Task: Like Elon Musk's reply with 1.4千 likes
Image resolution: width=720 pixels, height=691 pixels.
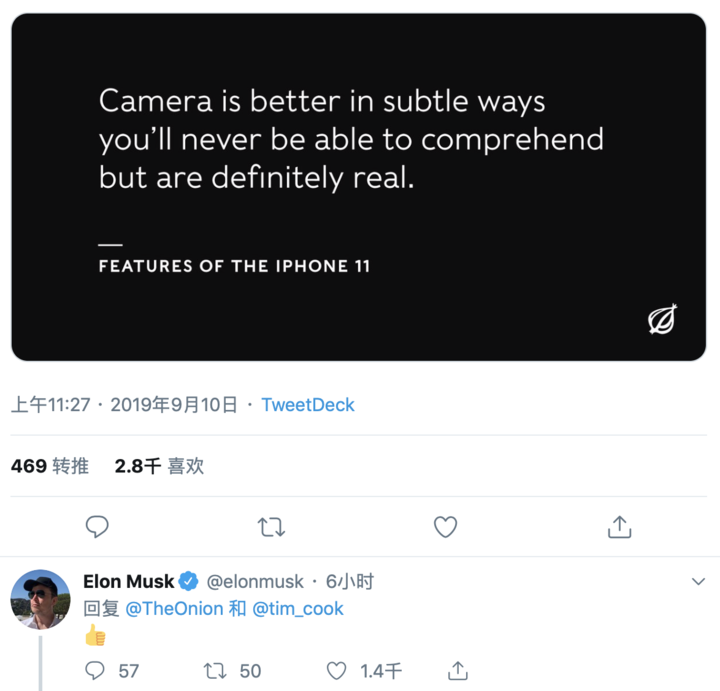Action: click(x=336, y=671)
